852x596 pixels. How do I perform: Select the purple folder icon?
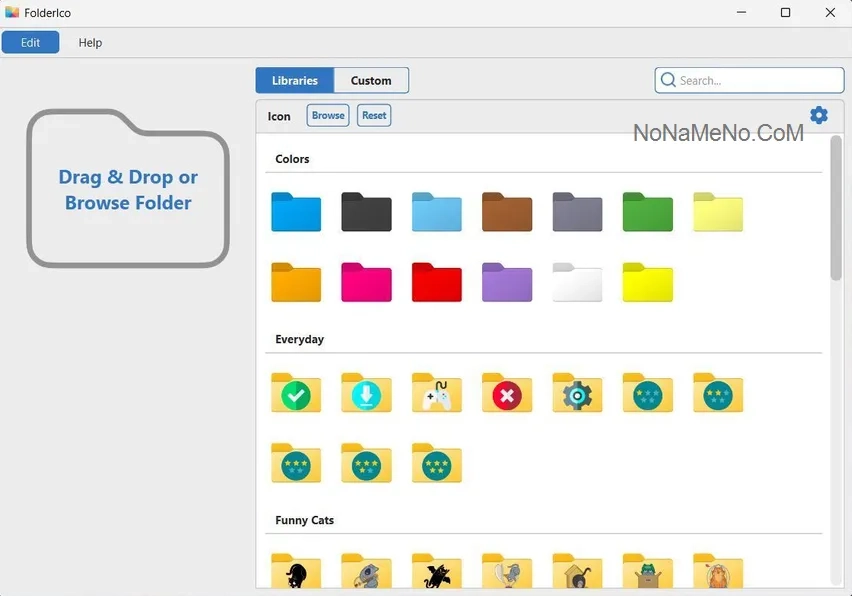(507, 283)
